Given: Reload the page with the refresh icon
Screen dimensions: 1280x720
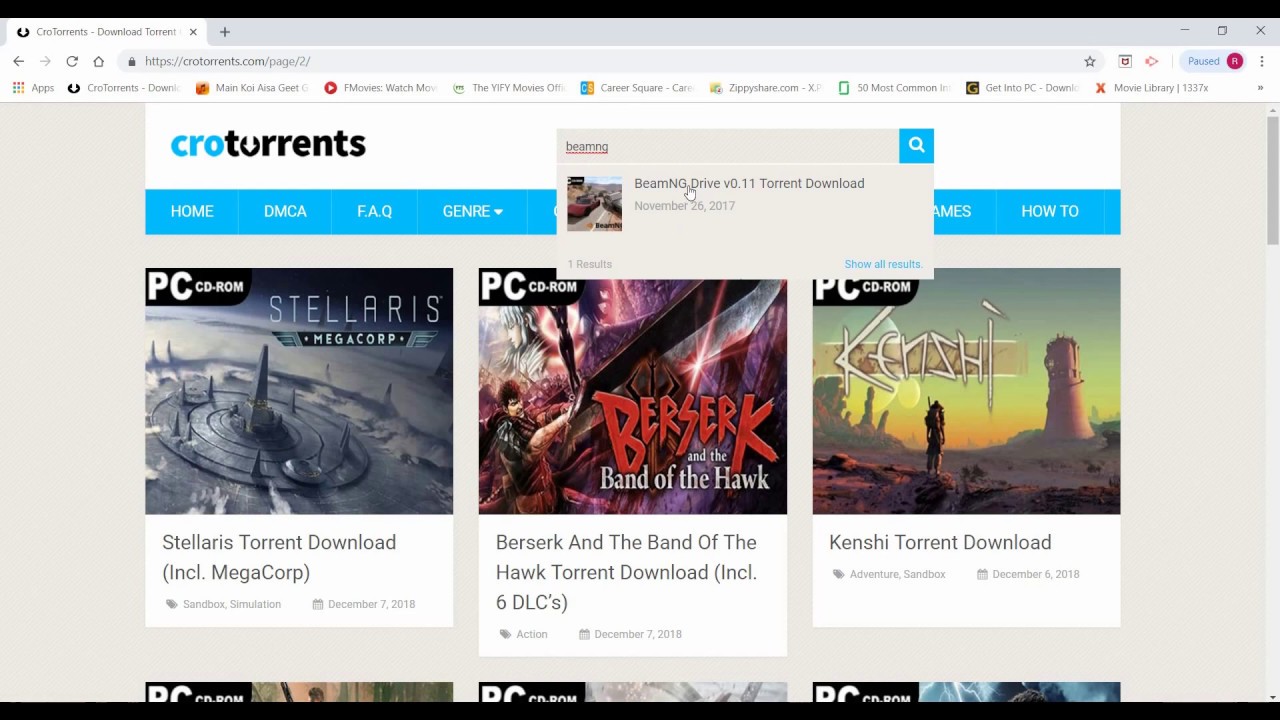Looking at the screenshot, I should pyautogui.click(x=72, y=61).
